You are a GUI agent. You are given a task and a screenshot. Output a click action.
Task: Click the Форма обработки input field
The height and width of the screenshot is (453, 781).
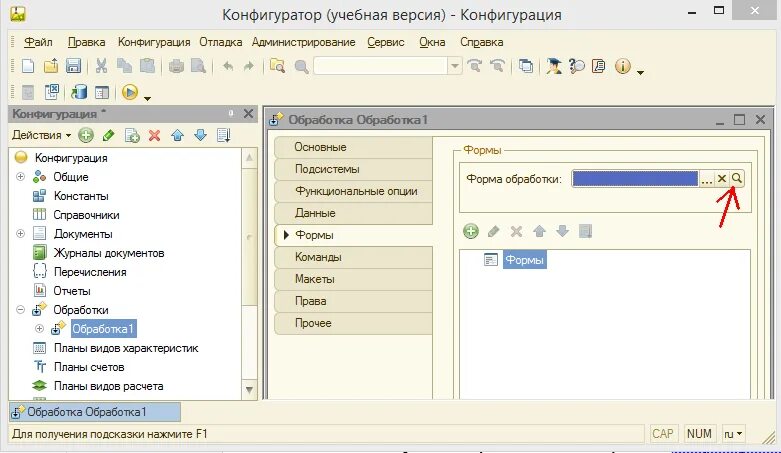(635, 178)
